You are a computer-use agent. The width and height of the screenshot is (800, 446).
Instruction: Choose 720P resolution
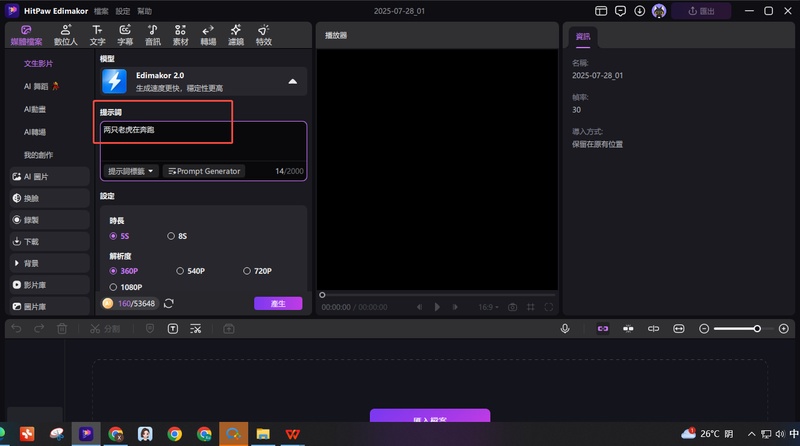pyautogui.click(x=258, y=271)
